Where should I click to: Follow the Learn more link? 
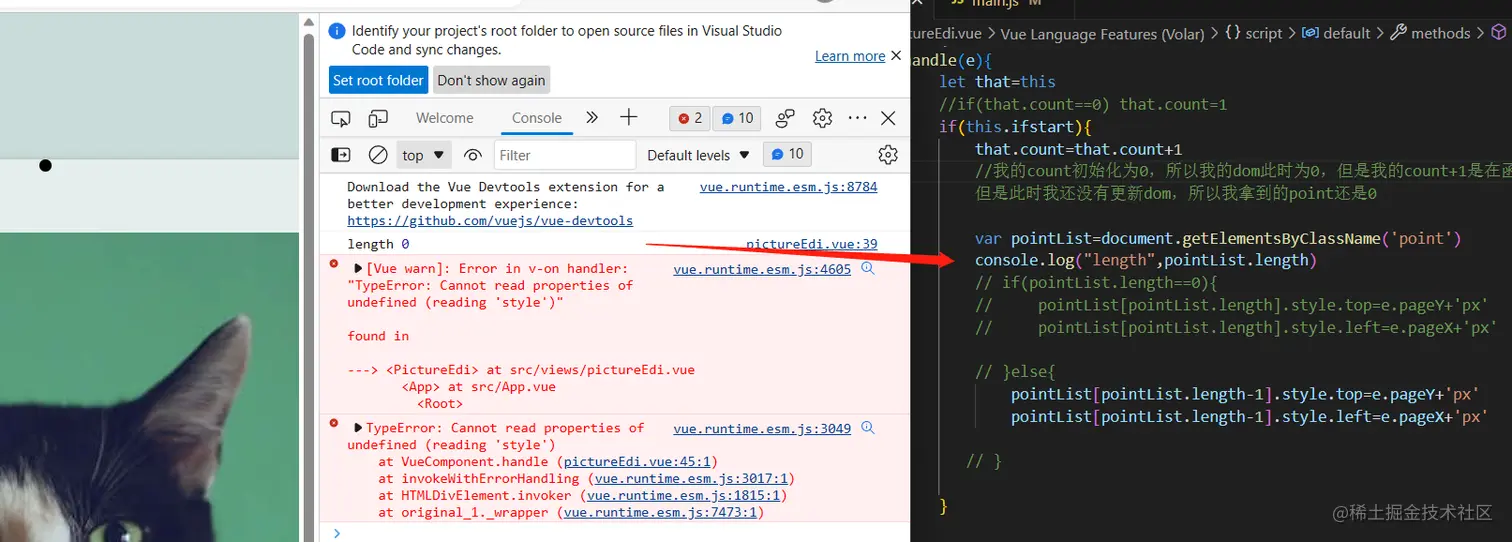tap(850, 56)
